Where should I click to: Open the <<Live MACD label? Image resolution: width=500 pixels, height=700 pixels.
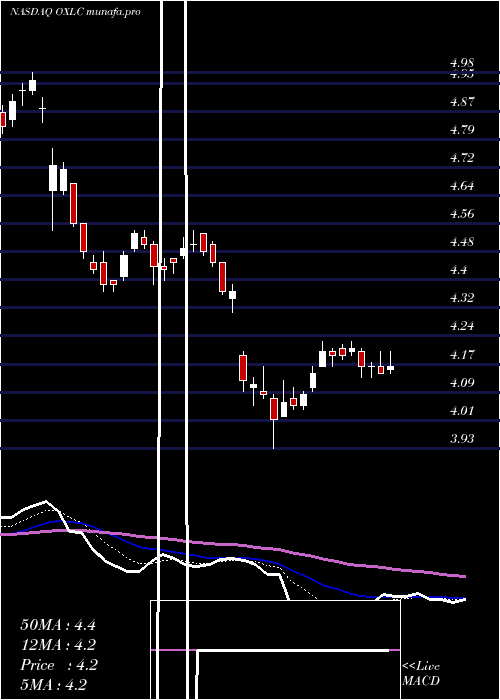tap(421, 674)
